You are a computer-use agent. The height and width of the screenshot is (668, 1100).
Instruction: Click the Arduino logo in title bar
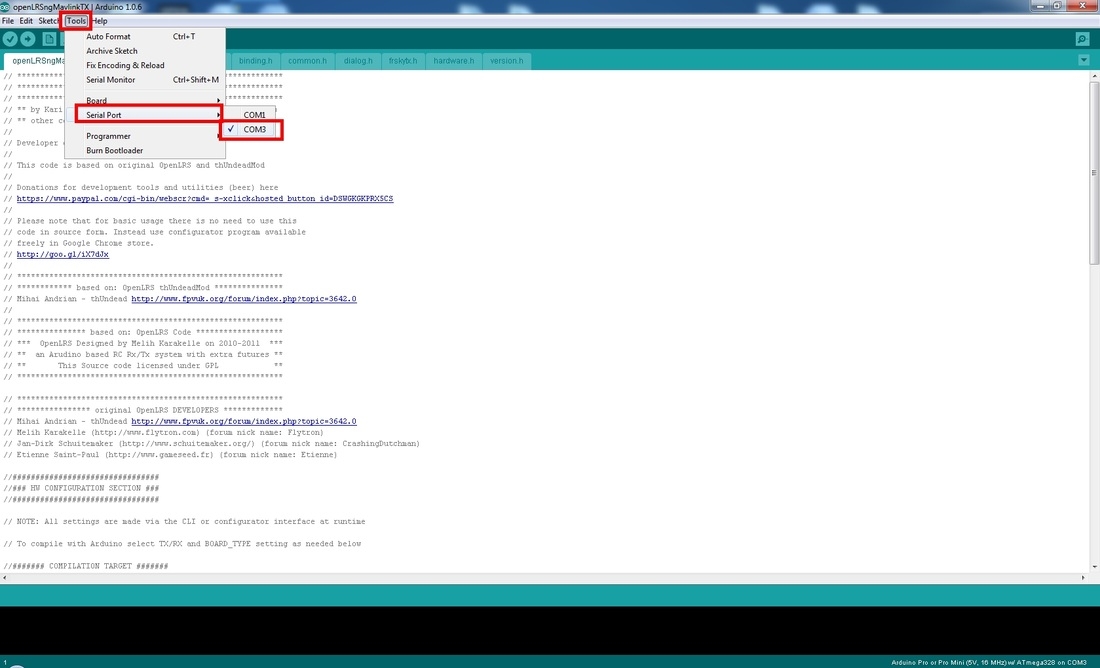coord(6,6)
